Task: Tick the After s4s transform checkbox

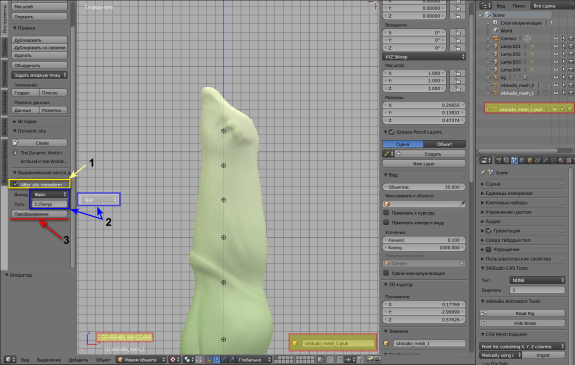Action: tap(15, 184)
